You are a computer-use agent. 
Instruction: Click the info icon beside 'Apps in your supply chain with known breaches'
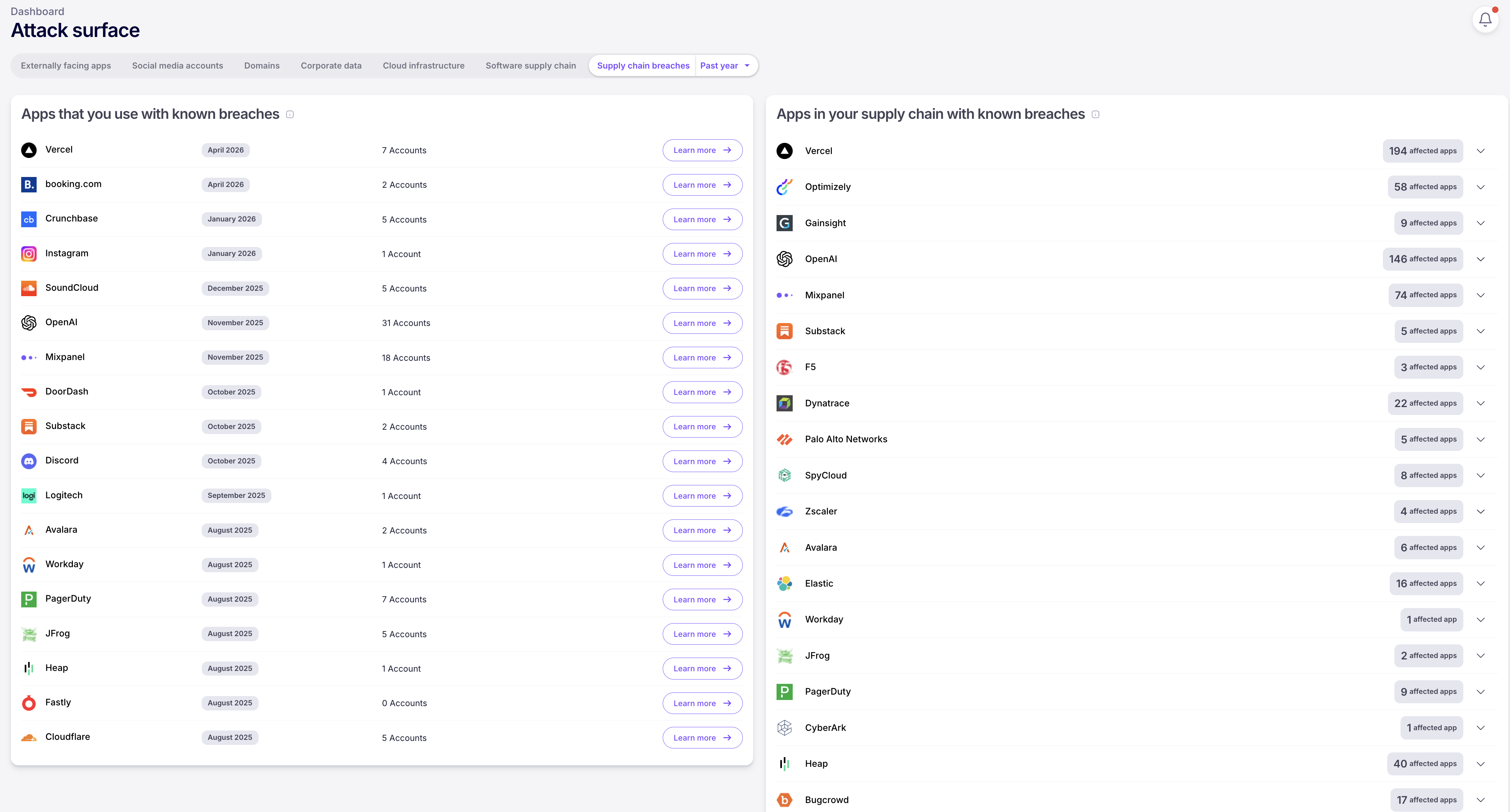pyautogui.click(x=1095, y=114)
